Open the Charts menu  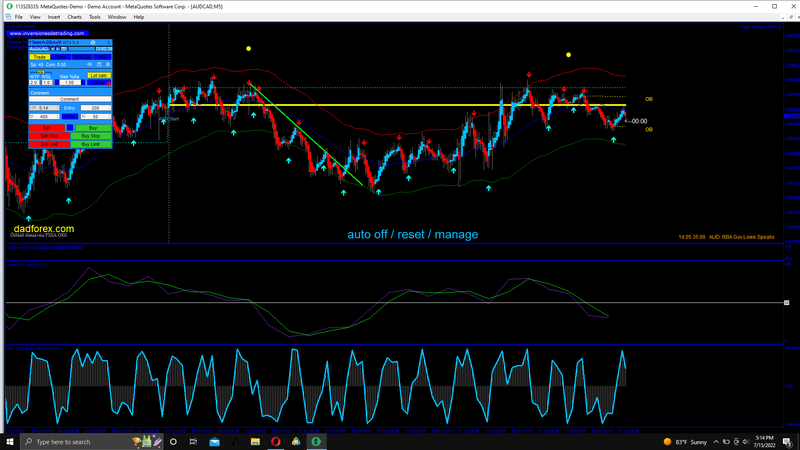[x=74, y=17]
